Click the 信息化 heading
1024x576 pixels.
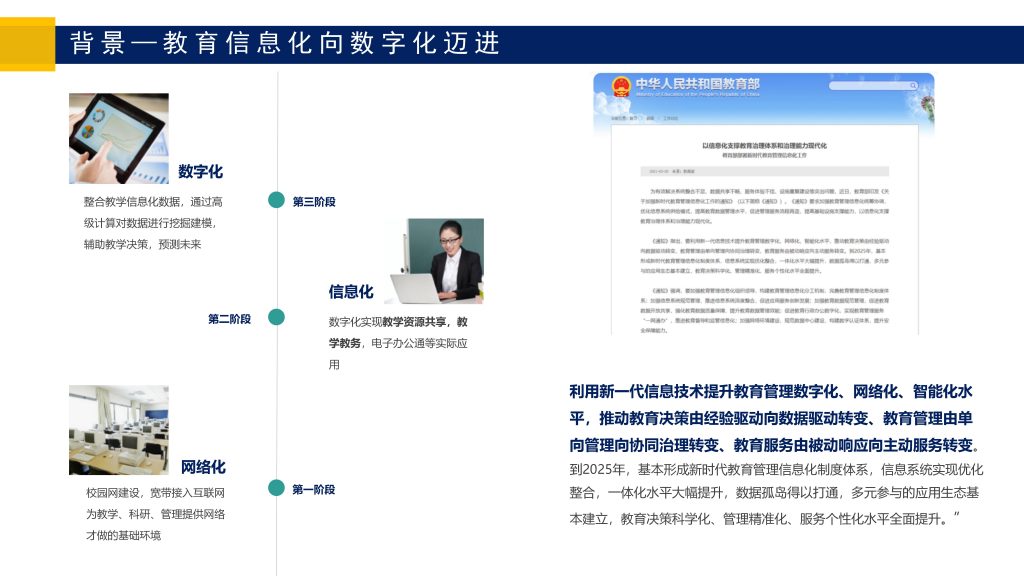point(351,291)
